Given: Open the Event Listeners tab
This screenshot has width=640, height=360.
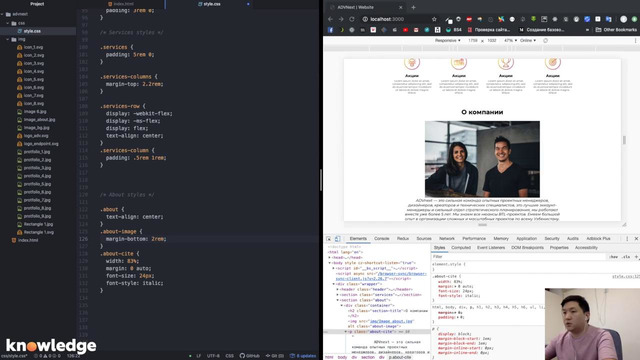Looking at the screenshot, I should pos(491,248).
